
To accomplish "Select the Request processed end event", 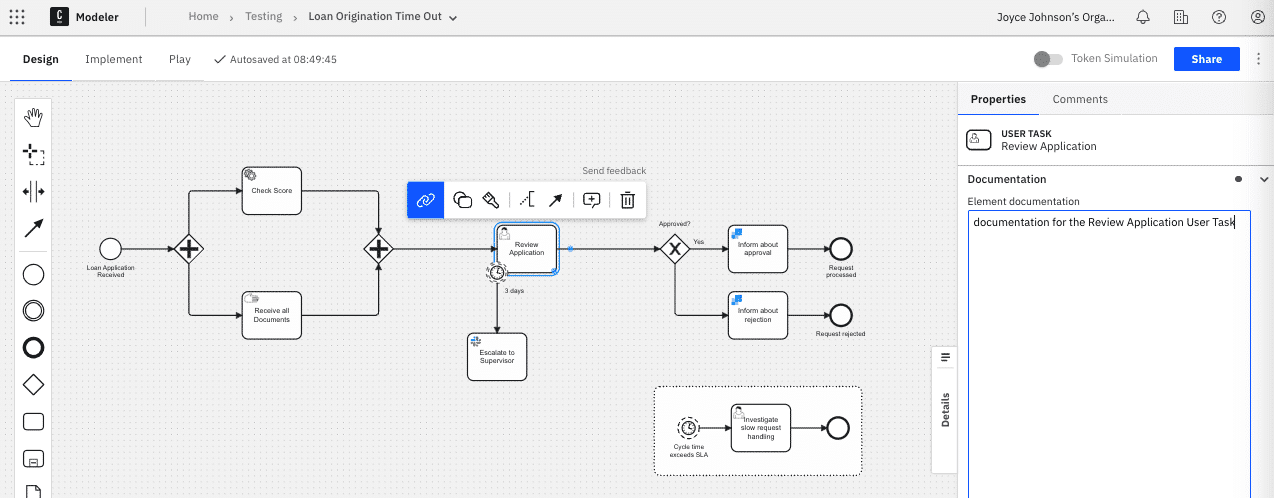I will tap(840, 248).
